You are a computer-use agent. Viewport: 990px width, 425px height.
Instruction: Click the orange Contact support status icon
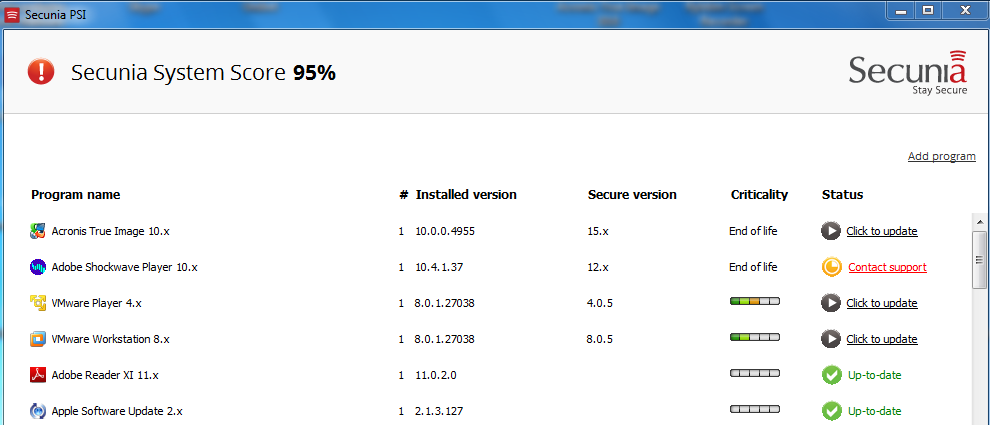tap(831, 267)
